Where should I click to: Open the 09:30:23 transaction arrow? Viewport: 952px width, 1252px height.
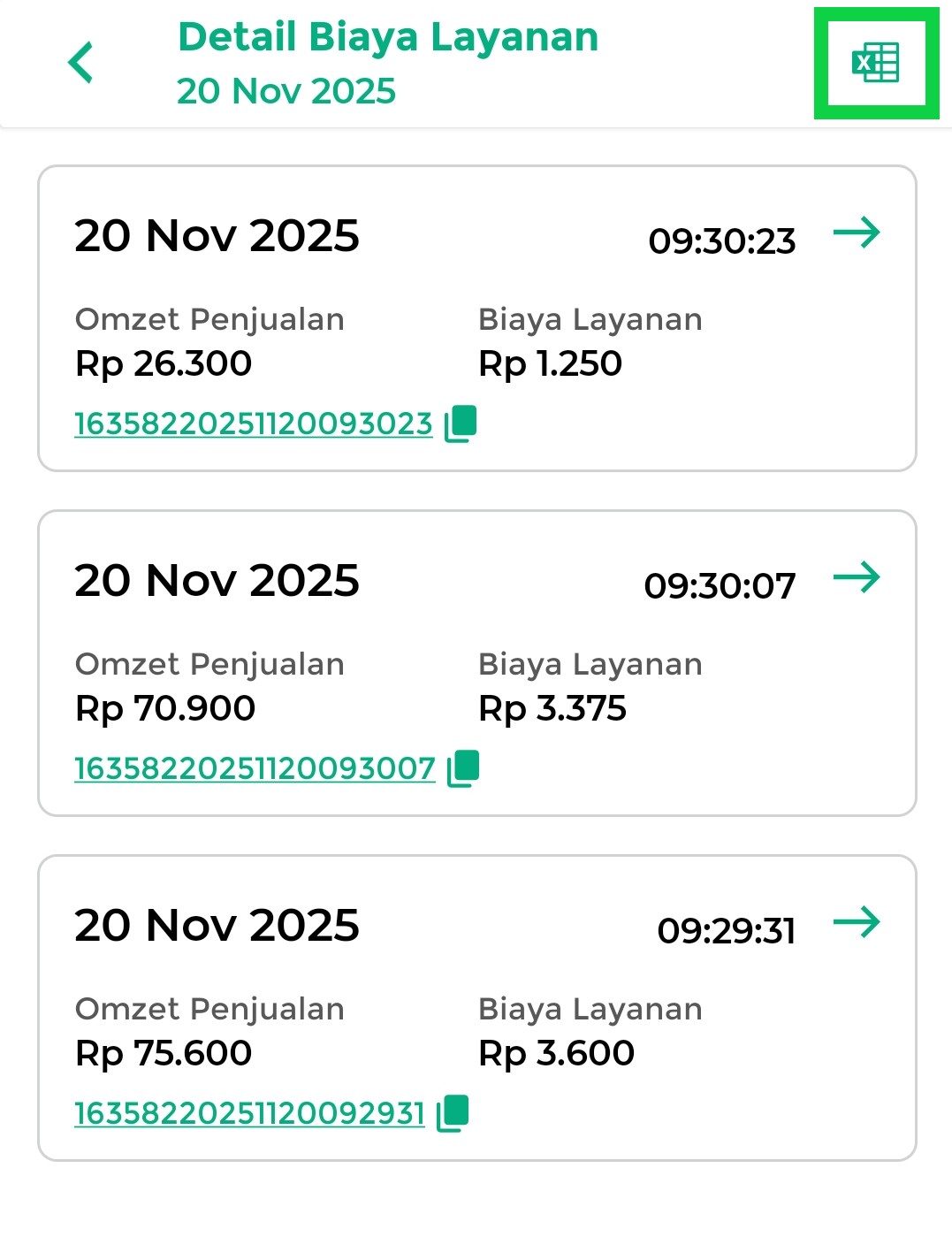857,233
